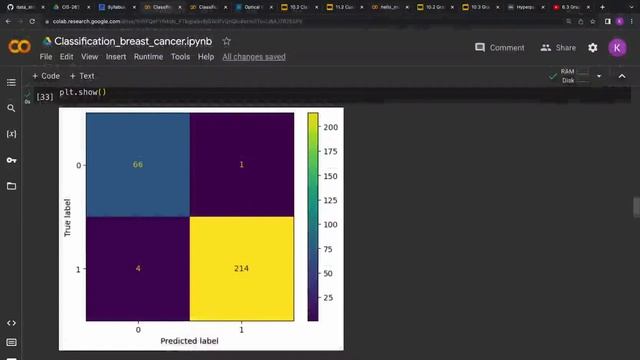Viewport: 640px width, 360px height.
Task: Open the Colab account avatar K
Action: (x=617, y=48)
